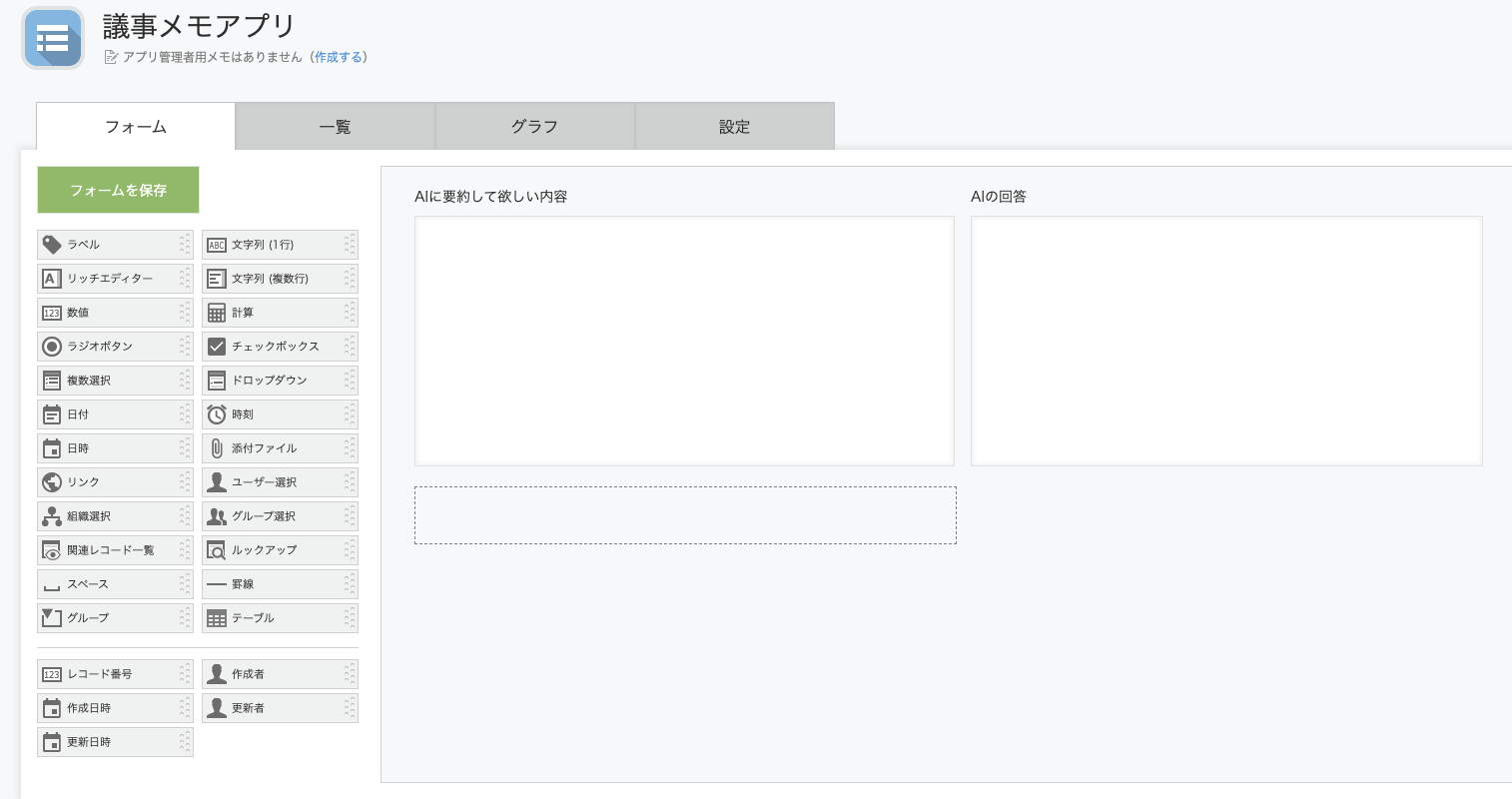Click the AIに要約して欲しい内容 field label
Image resolution: width=1512 pixels, height=799 pixels.
[x=490, y=197]
